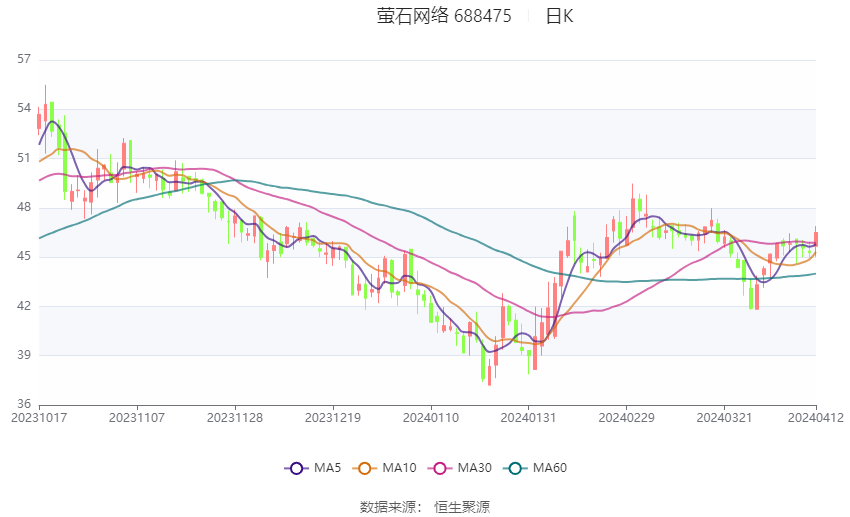Hide the MA5 series via label
850x517 pixels.
click(x=327, y=468)
